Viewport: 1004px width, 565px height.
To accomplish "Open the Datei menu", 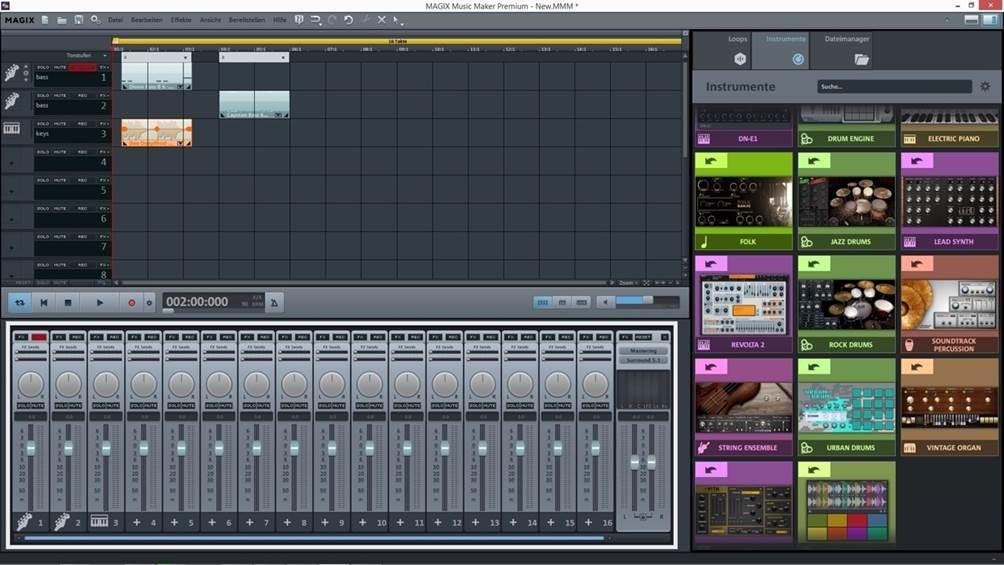I will pyautogui.click(x=115, y=20).
